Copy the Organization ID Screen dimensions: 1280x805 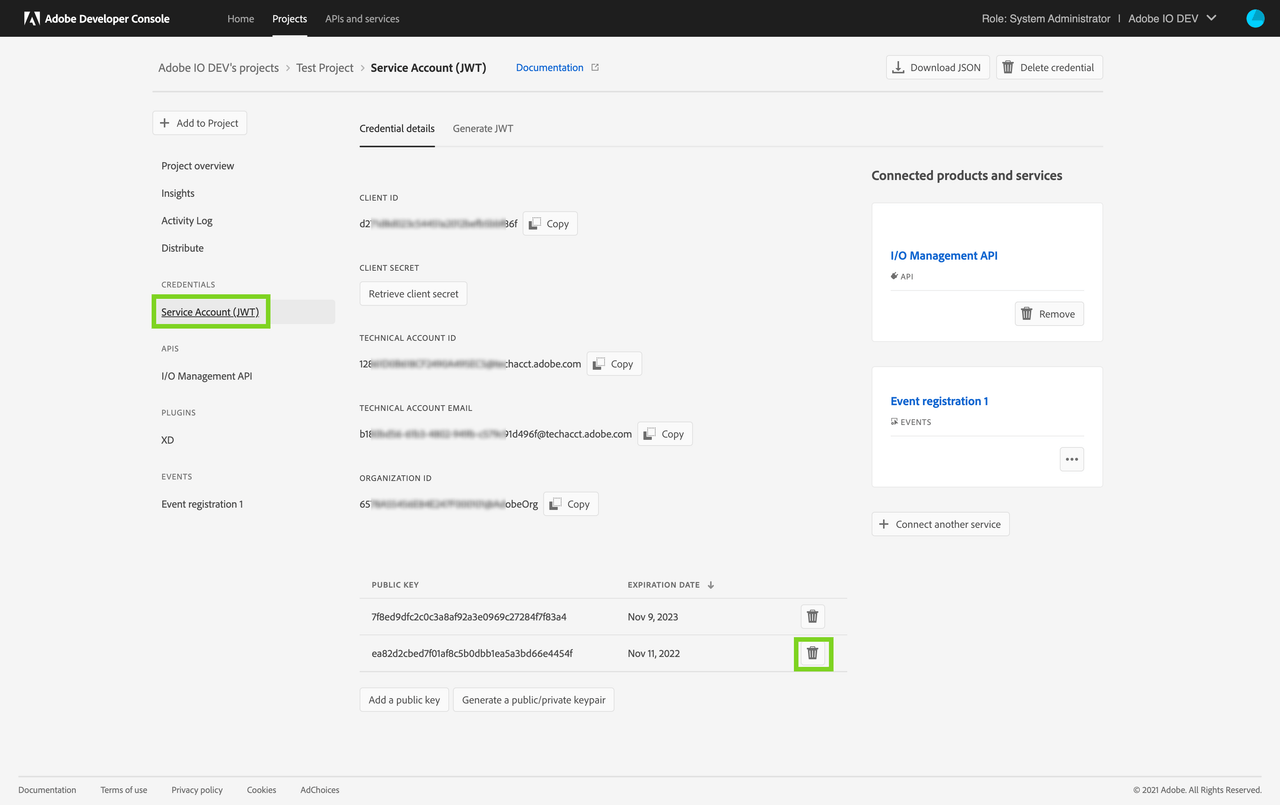coord(571,504)
